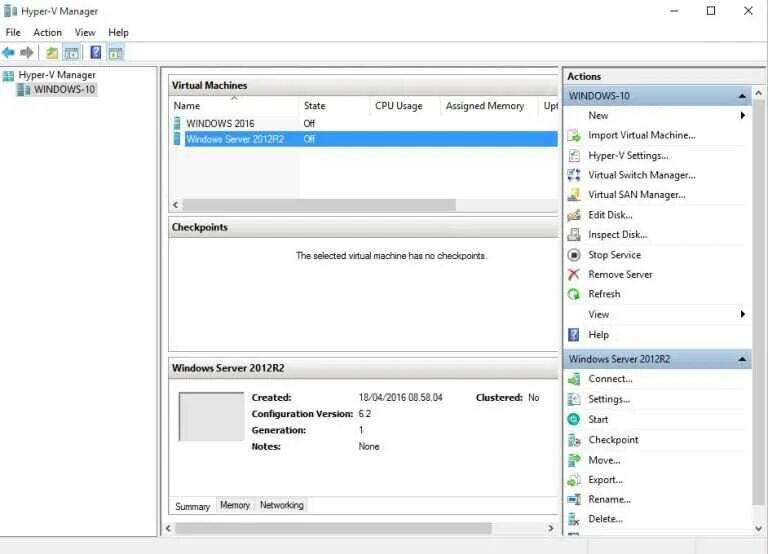768x554 pixels.
Task: Click the VM Settings icon under Windows Server 2012R2
Action: click(x=574, y=399)
